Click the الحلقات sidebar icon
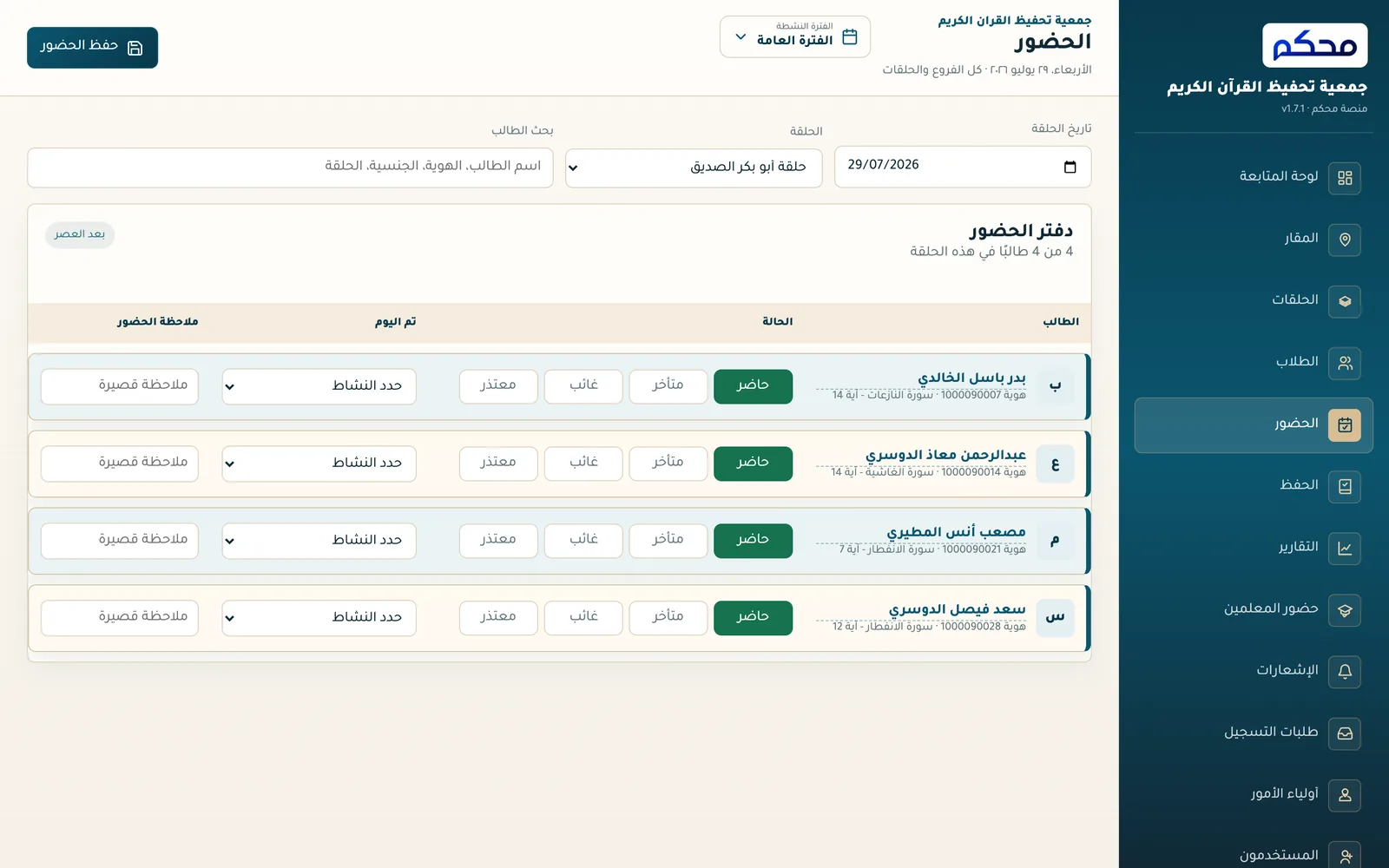The height and width of the screenshot is (868, 1389). [x=1345, y=301]
